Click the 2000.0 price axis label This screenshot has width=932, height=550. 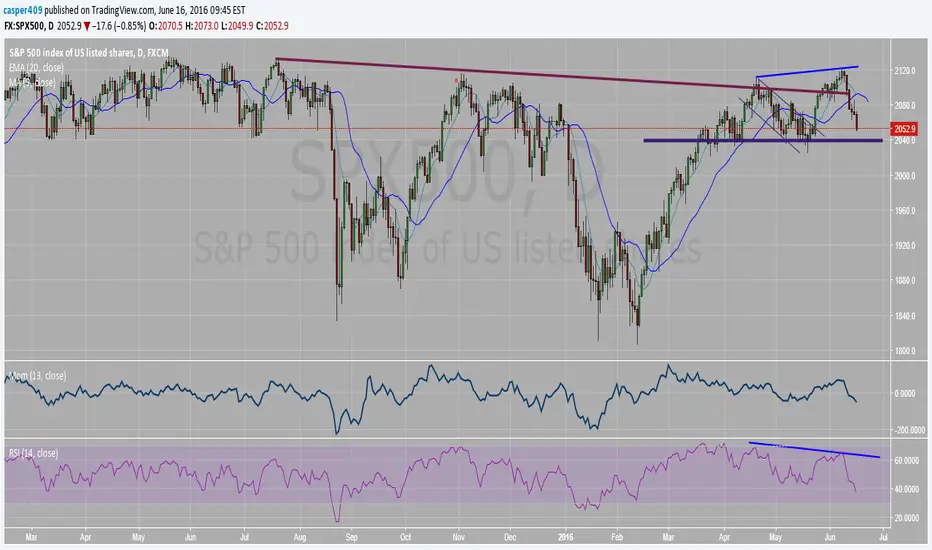pos(905,176)
